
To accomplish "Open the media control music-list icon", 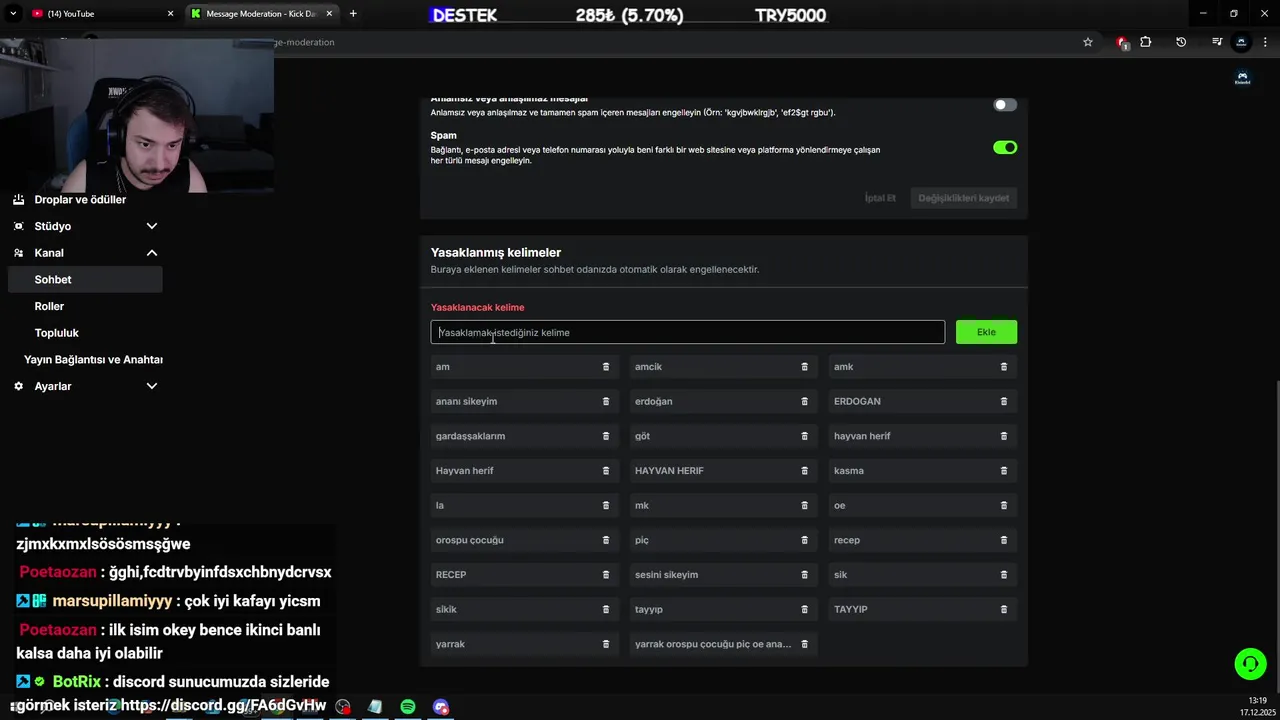I will coord(1217,42).
